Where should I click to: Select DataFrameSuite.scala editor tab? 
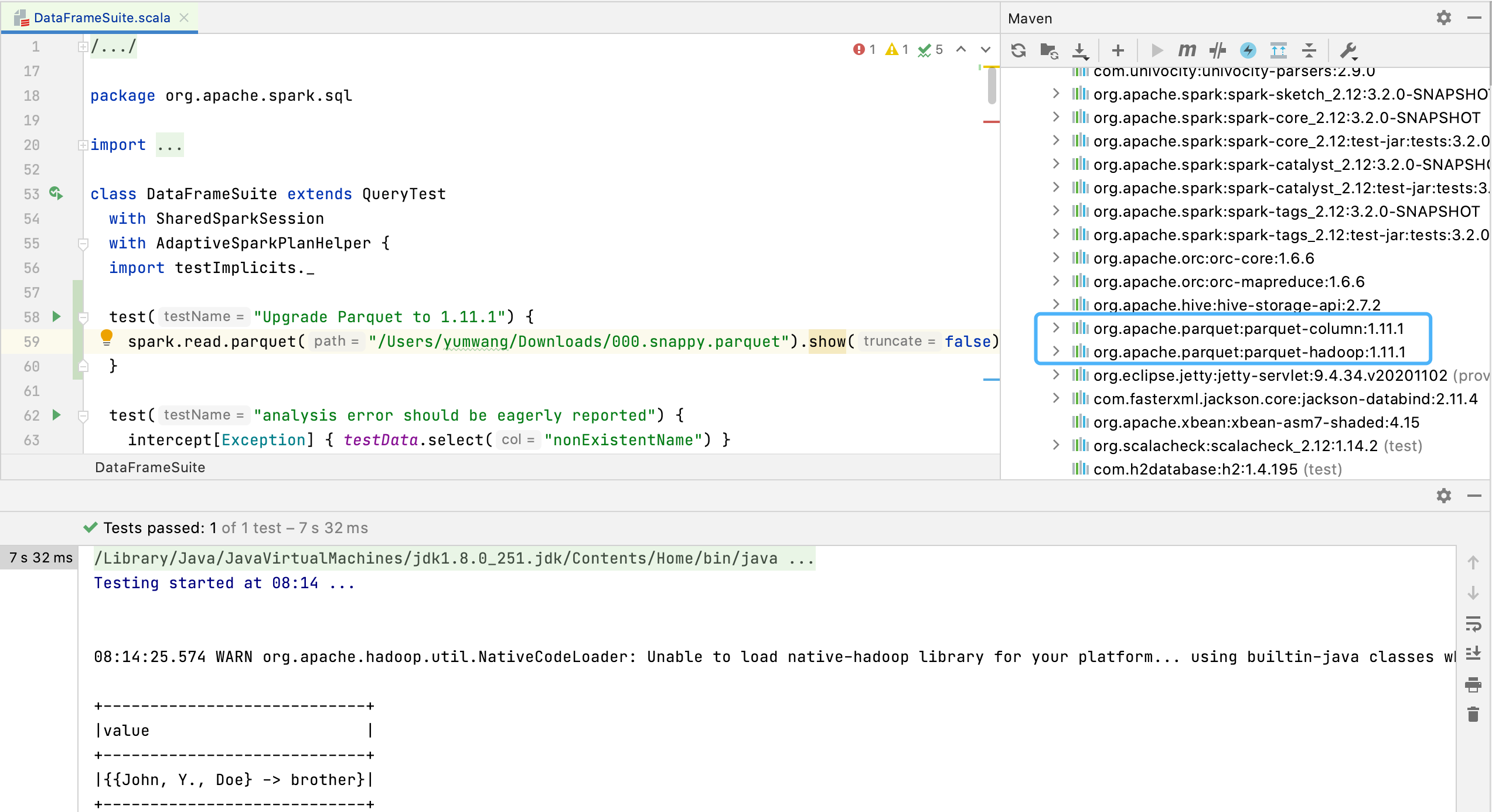pyautogui.click(x=101, y=18)
